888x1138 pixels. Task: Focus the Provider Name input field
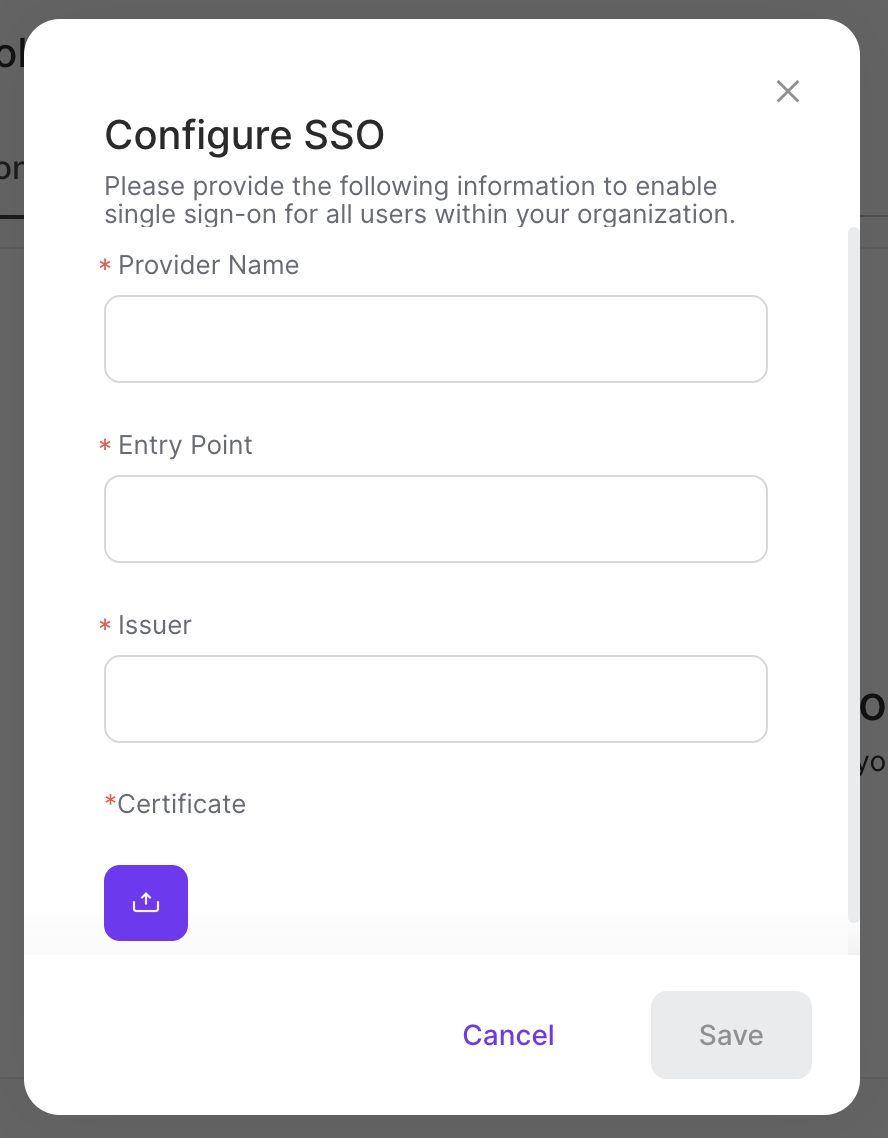(435, 339)
